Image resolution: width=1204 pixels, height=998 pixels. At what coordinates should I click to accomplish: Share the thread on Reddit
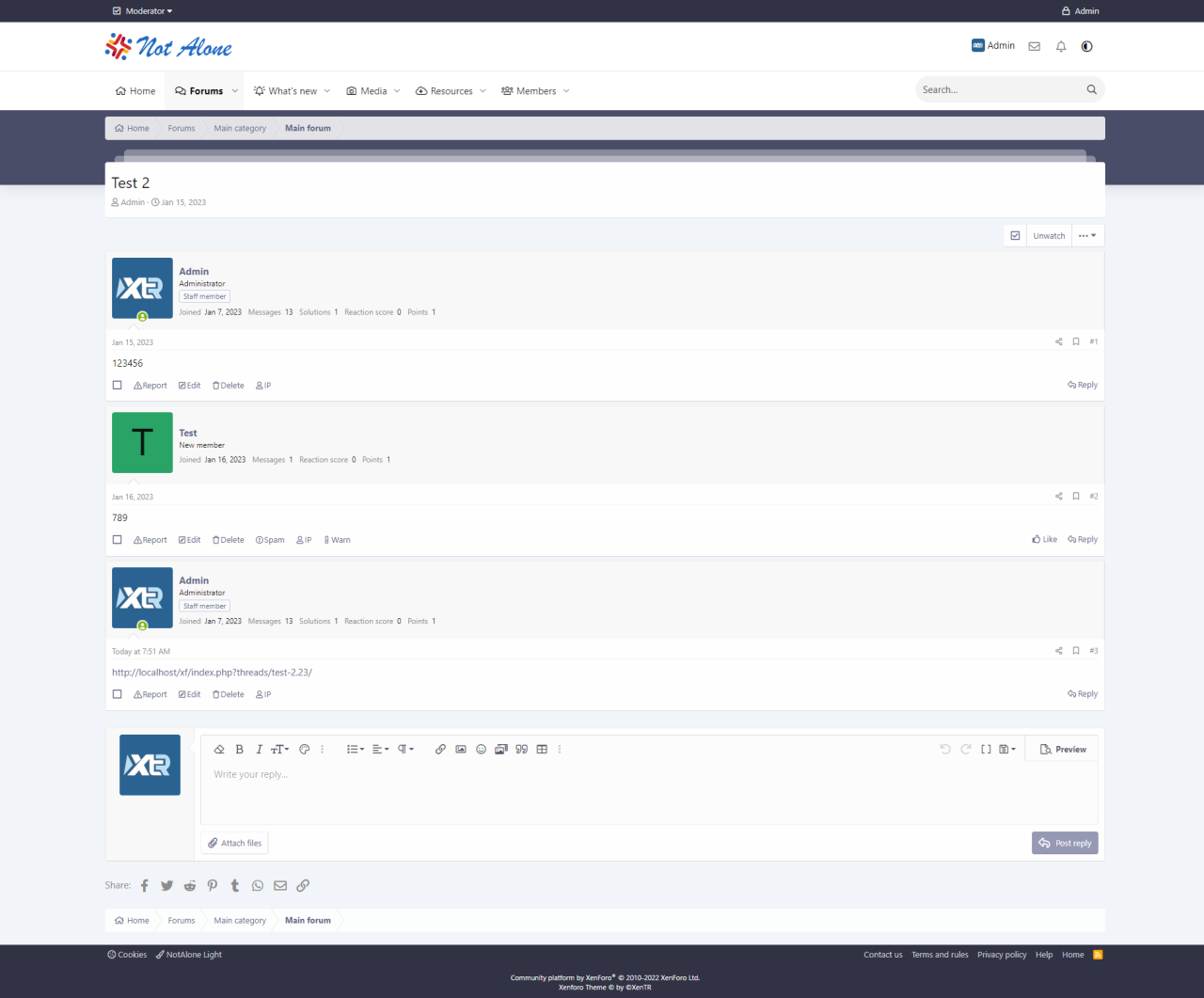(x=190, y=886)
